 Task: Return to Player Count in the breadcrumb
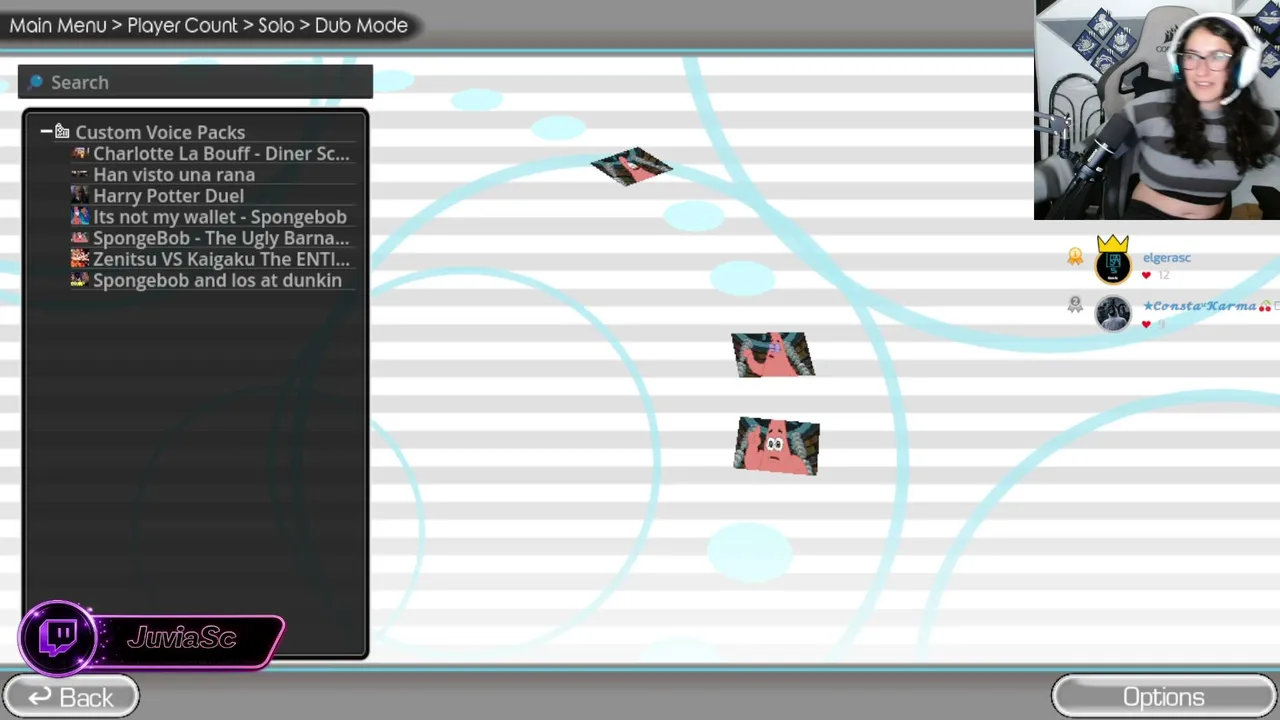click(183, 25)
